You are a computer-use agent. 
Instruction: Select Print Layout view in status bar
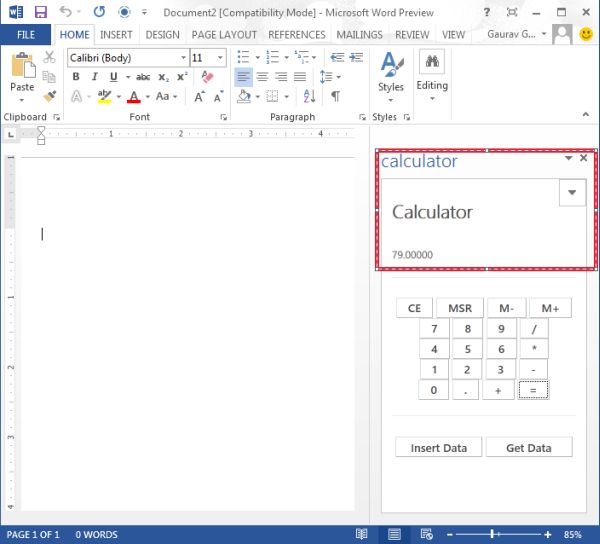pos(394,534)
